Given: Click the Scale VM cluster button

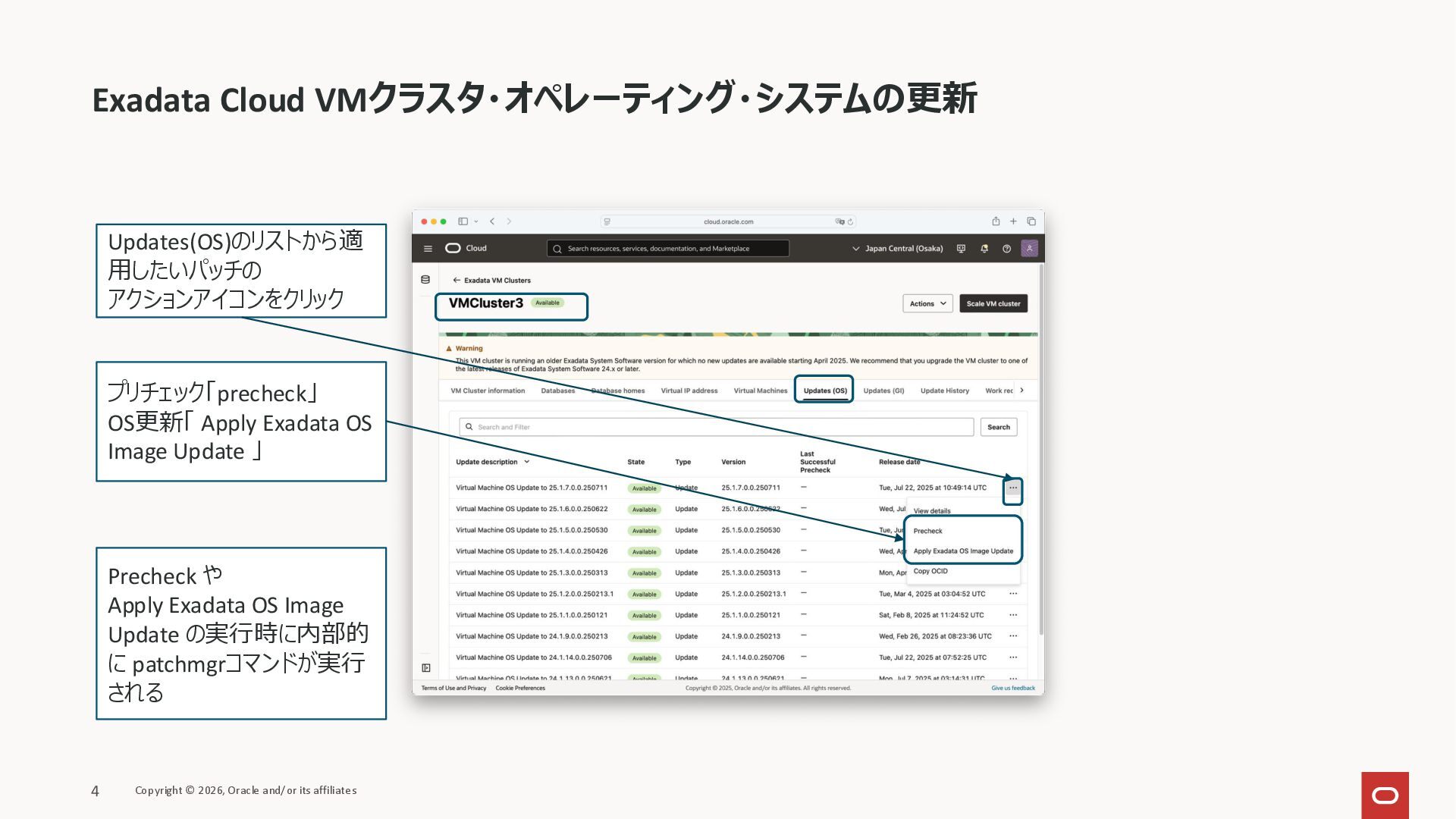Looking at the screenshot, I should coord(993,303).
